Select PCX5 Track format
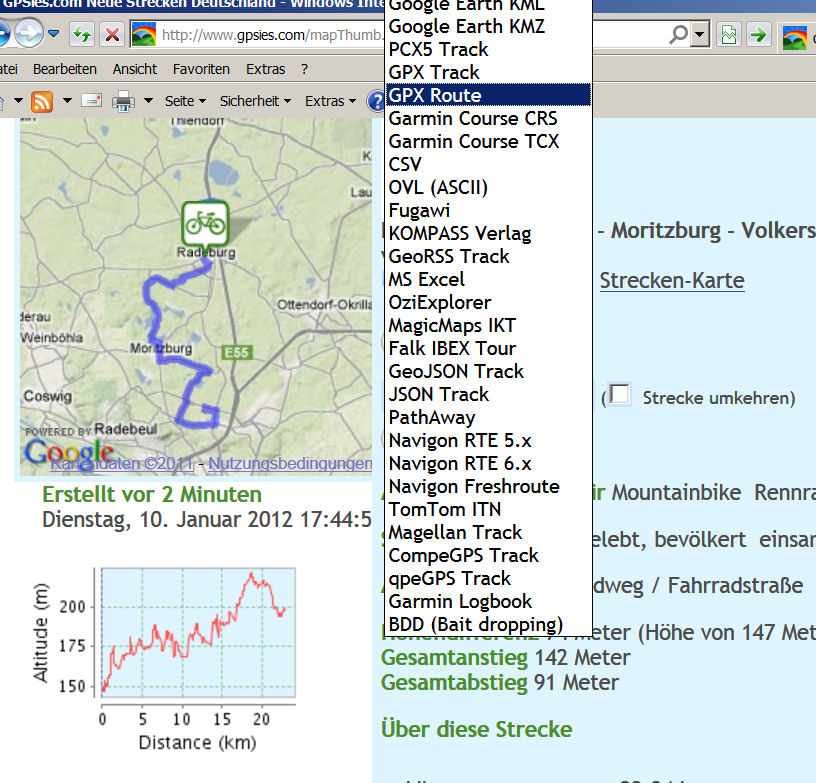The height and width of the screenshot is (783, 816). click(x=489, y=49)
